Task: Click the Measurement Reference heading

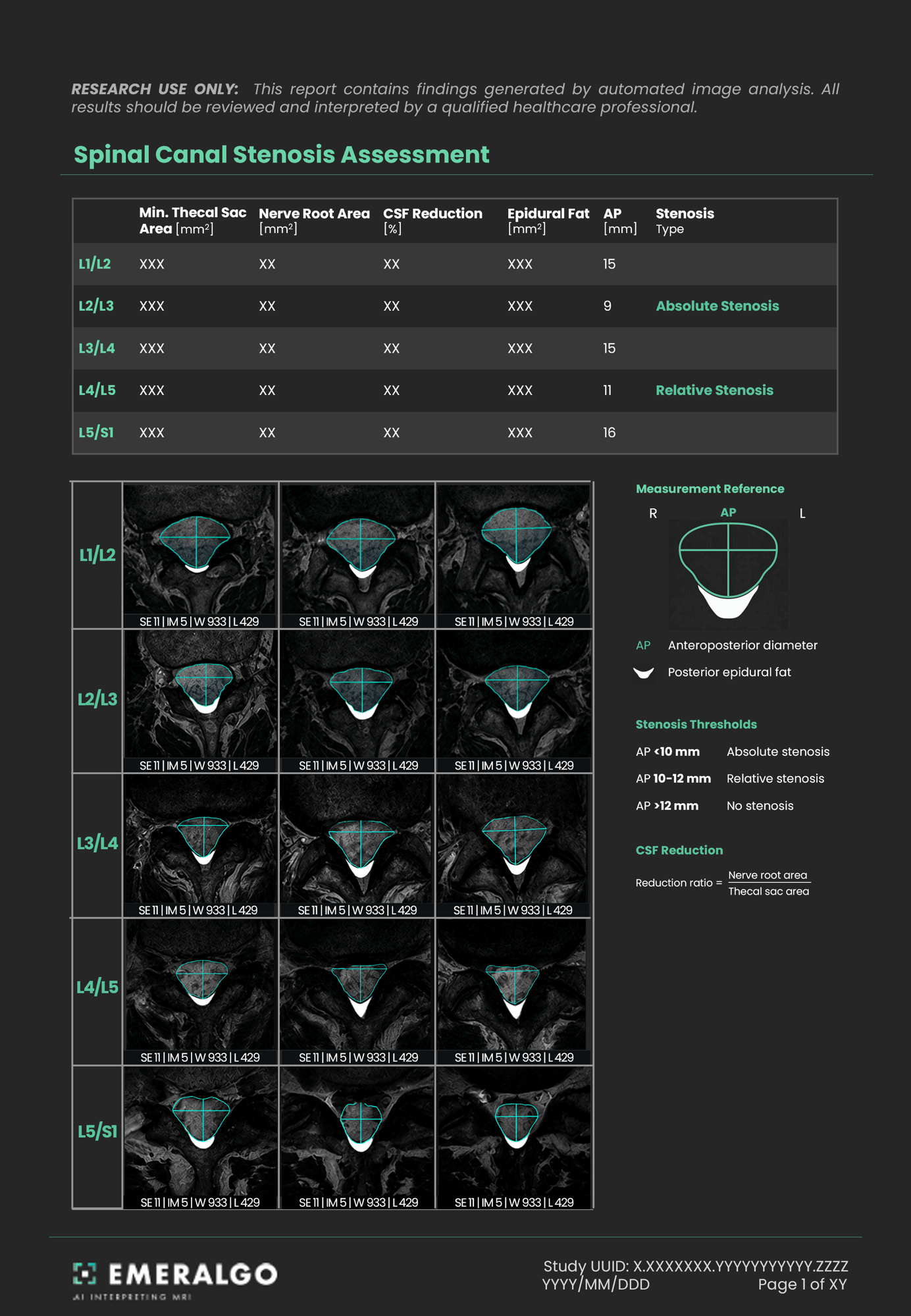Action: click(x=710, y=489)
